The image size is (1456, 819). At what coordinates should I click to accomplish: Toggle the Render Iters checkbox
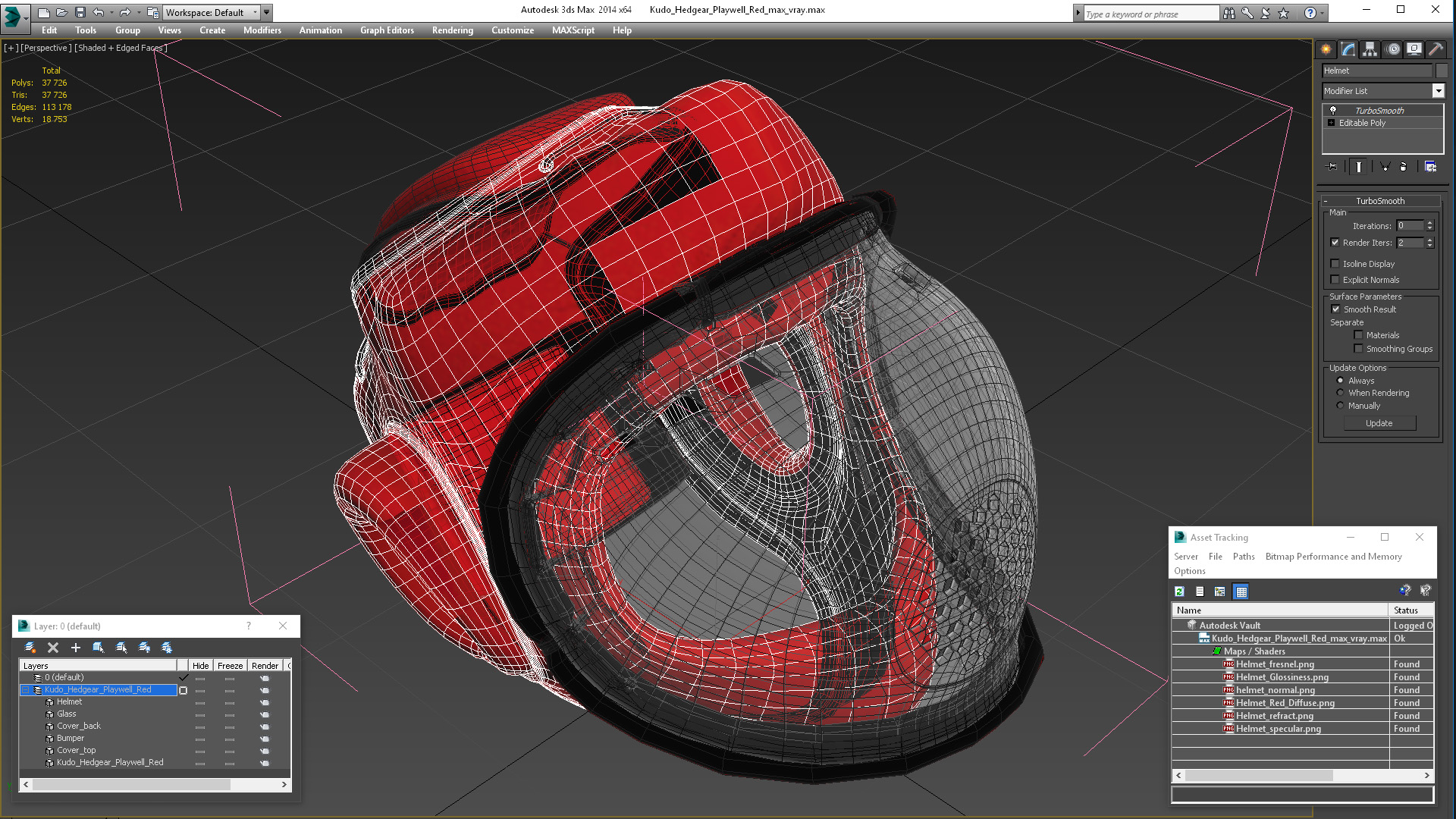(x=1335, y=243)
